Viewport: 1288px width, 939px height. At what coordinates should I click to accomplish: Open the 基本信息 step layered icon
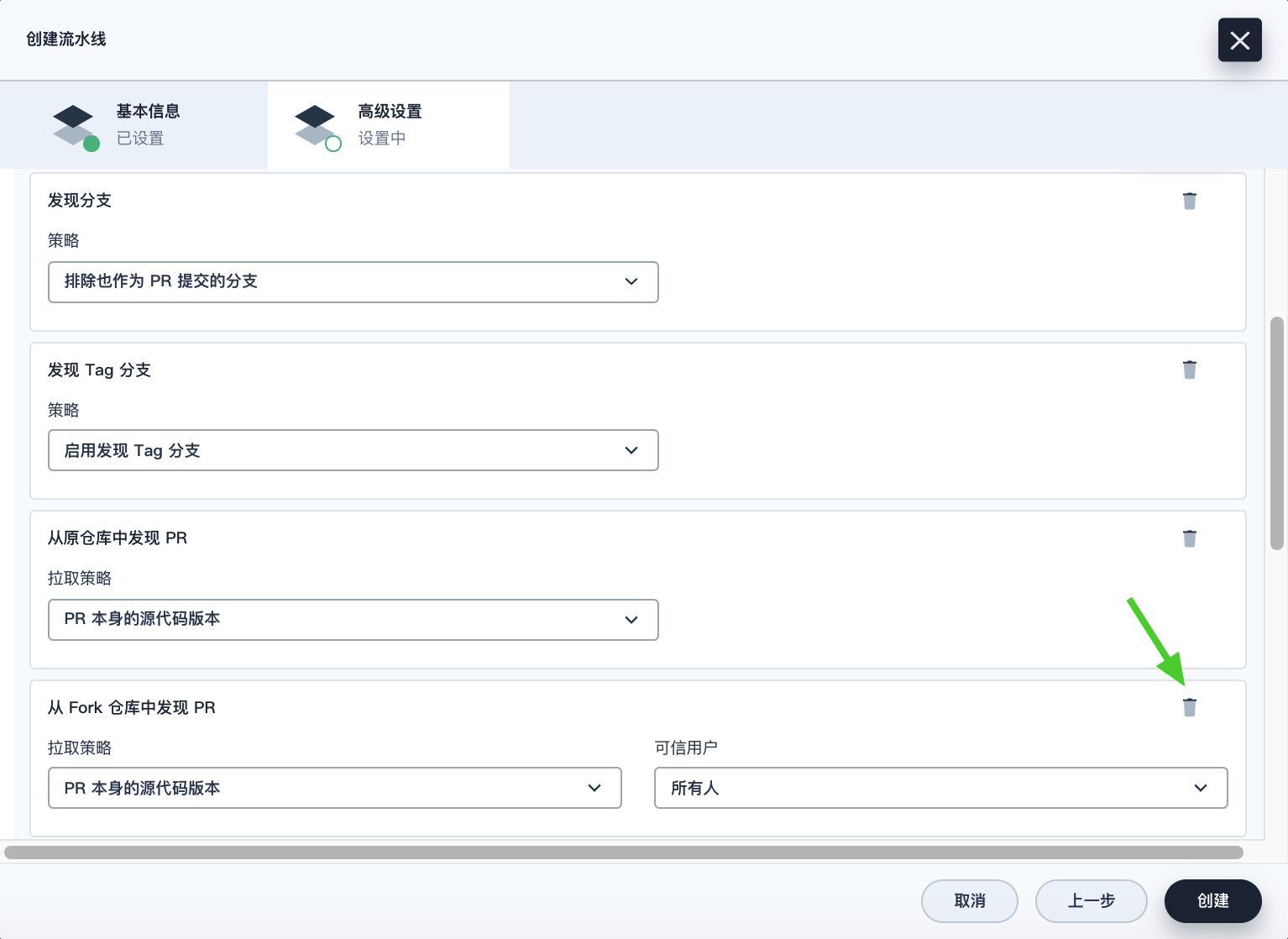76,127
